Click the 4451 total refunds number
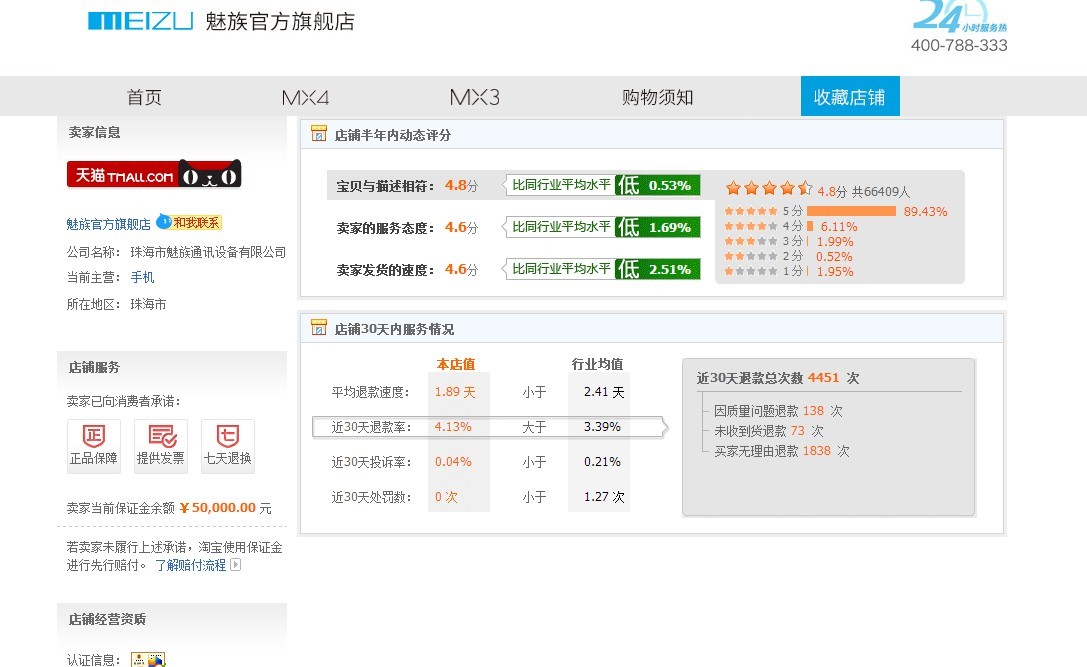Screen dimensions: 1087x667 point(824,378)
